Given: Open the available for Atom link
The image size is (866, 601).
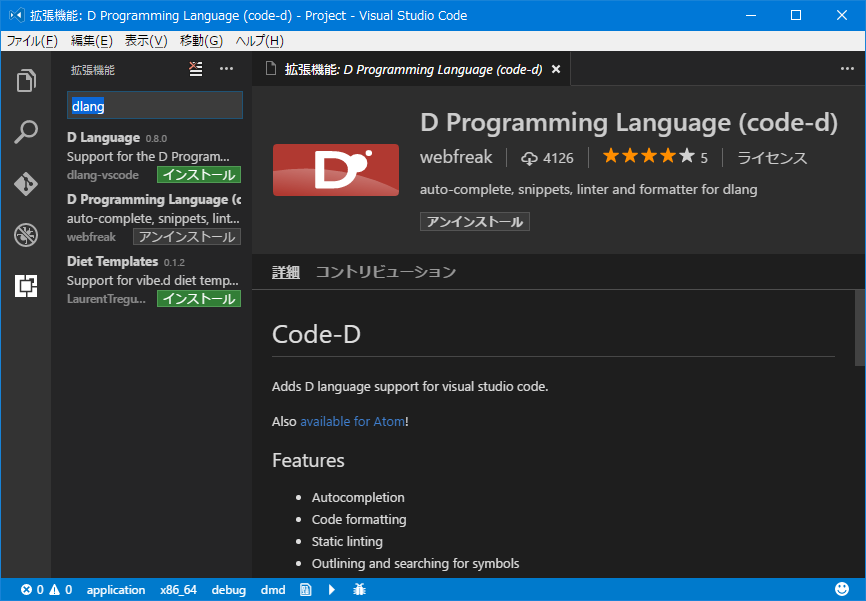Looking at the screenshot, I should pyautogui.click(x=352, y=421).
